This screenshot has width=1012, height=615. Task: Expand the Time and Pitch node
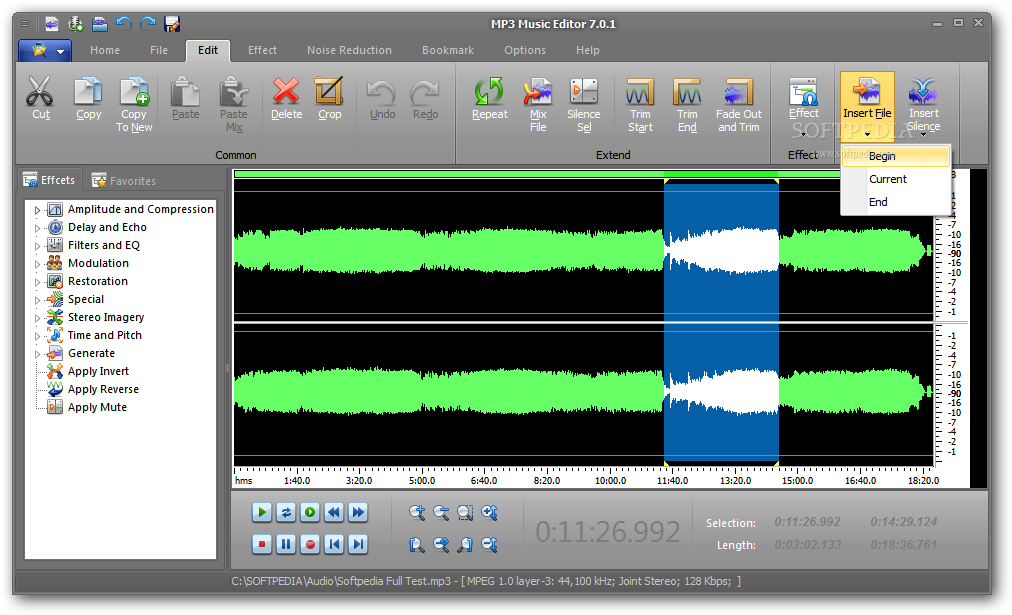pyautogui.click(x=37, y=336)
